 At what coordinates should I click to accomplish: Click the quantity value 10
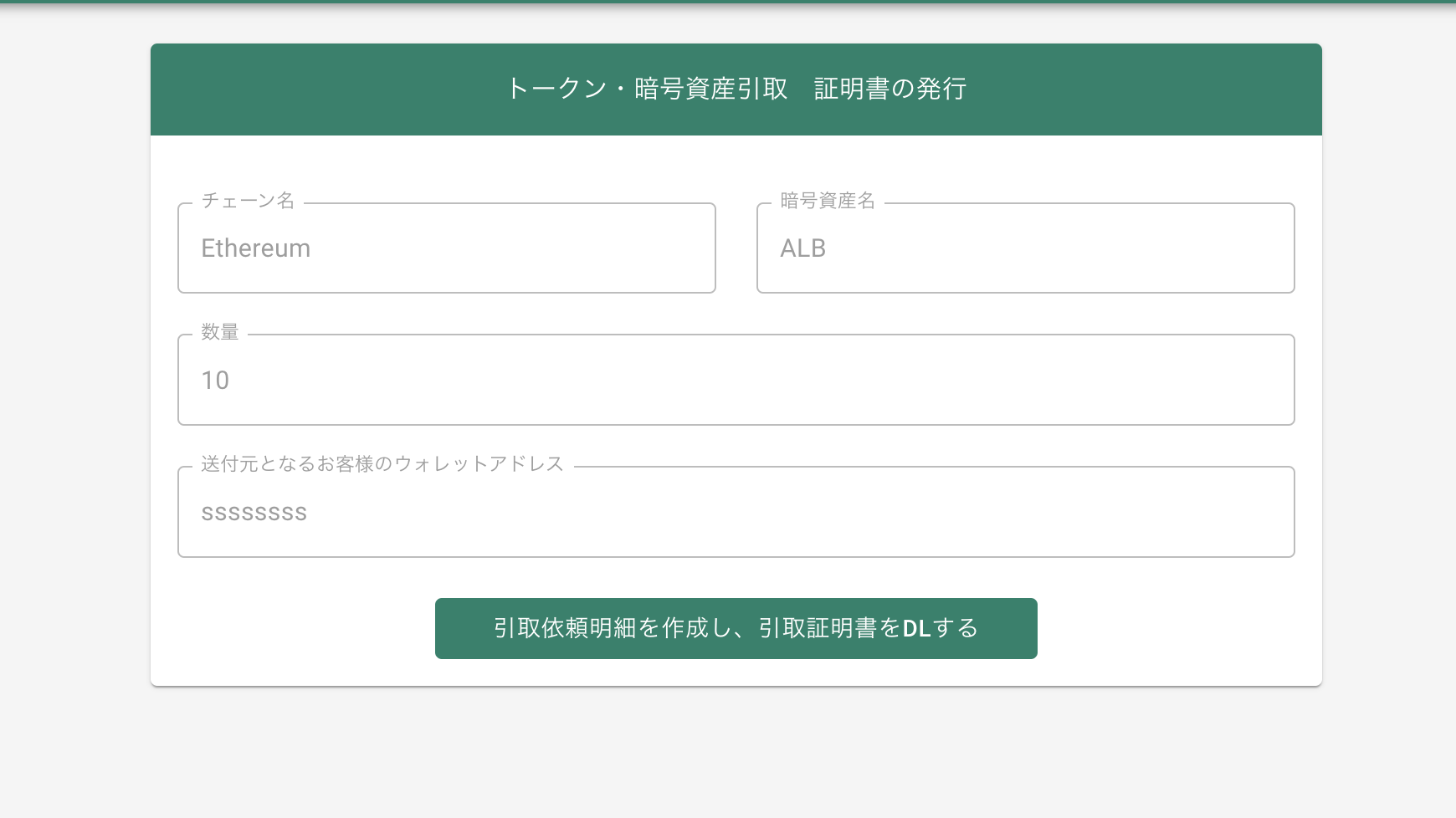[x=214, y=380]
